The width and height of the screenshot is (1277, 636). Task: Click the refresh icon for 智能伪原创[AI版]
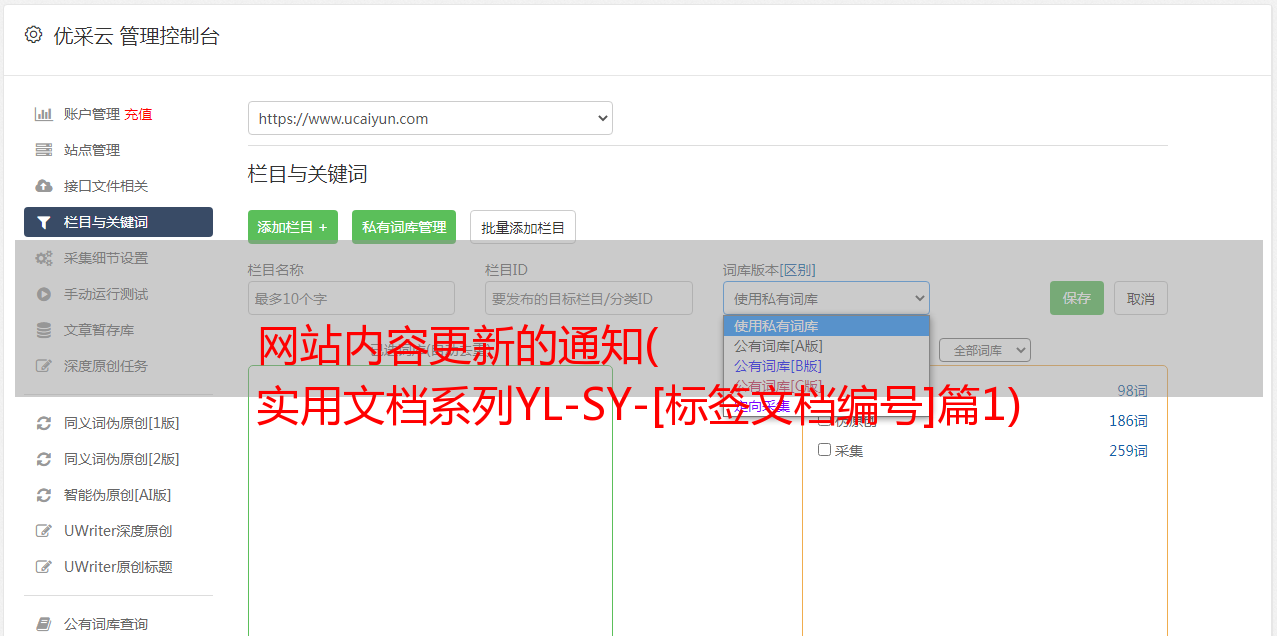[x=44, y=495]
